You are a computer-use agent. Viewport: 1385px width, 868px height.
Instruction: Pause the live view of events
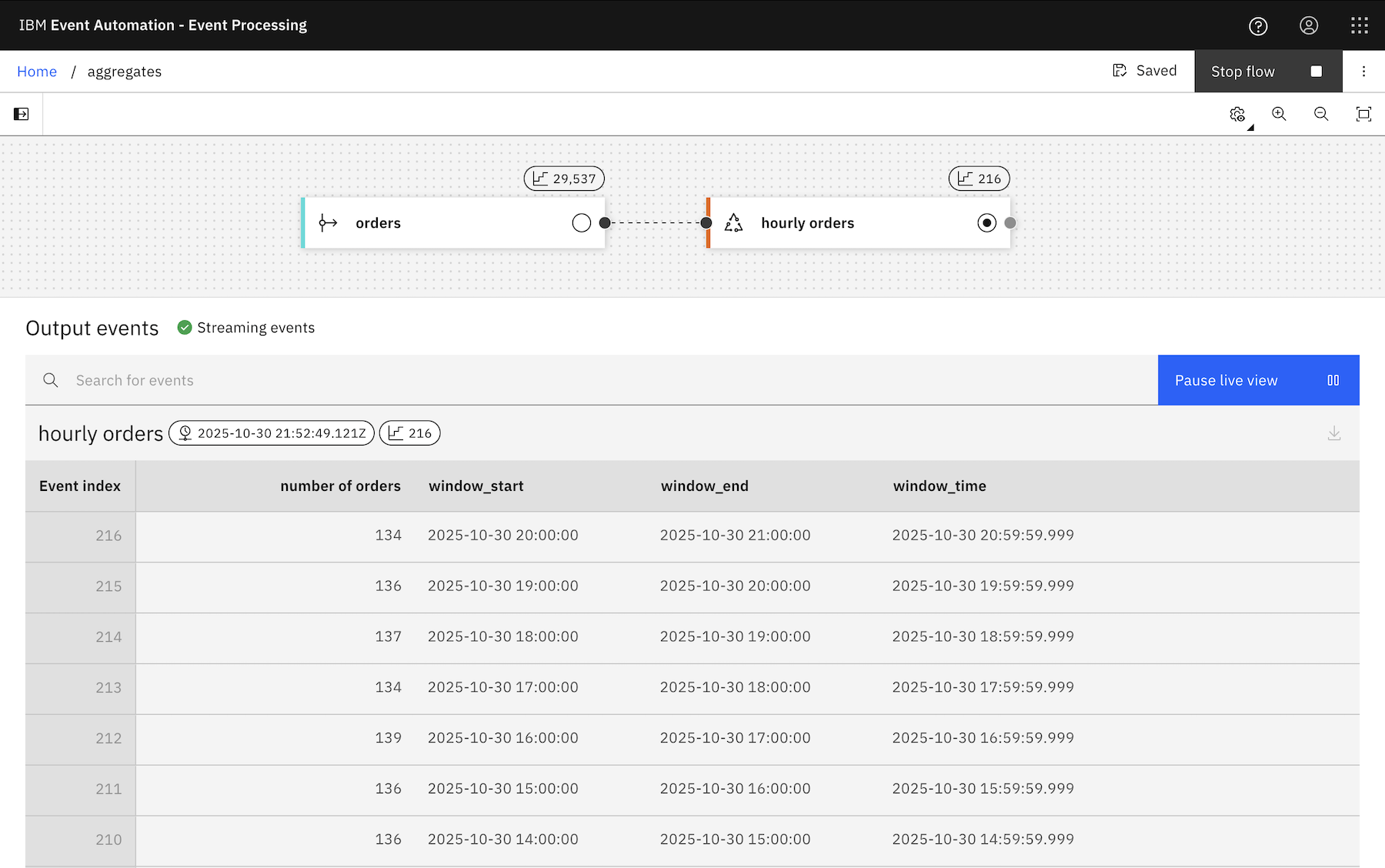1258,380
